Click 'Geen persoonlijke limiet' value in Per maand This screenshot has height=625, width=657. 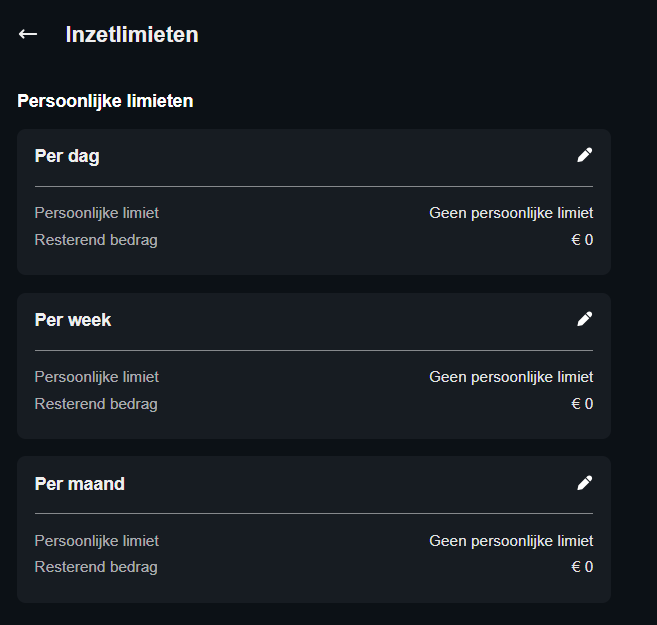coord(511,541)
